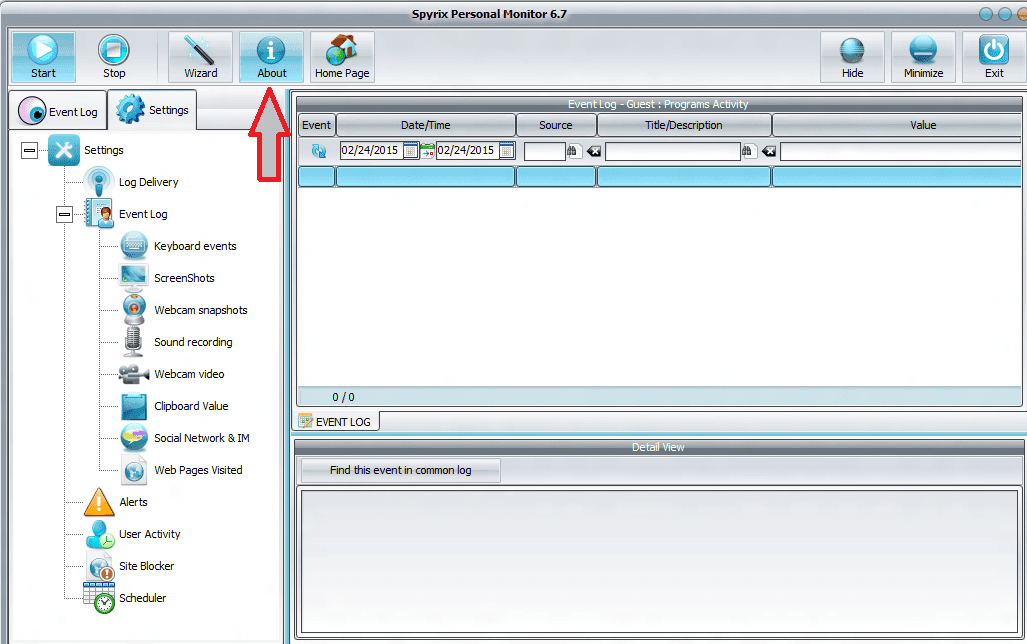
Task: Exit the application using Exit button
Action: (x=994, y=57)
